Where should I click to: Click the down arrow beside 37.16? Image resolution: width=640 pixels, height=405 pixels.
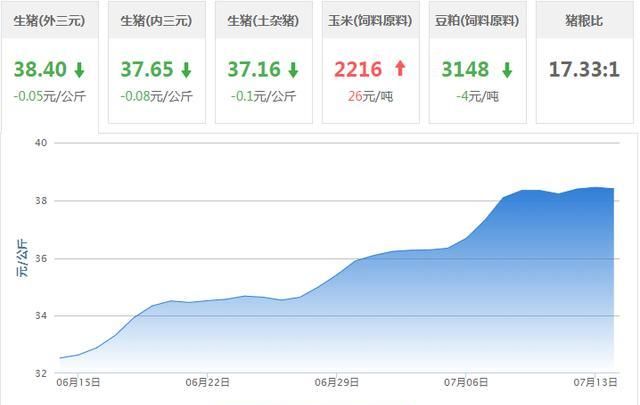click(x=293, y=70)
